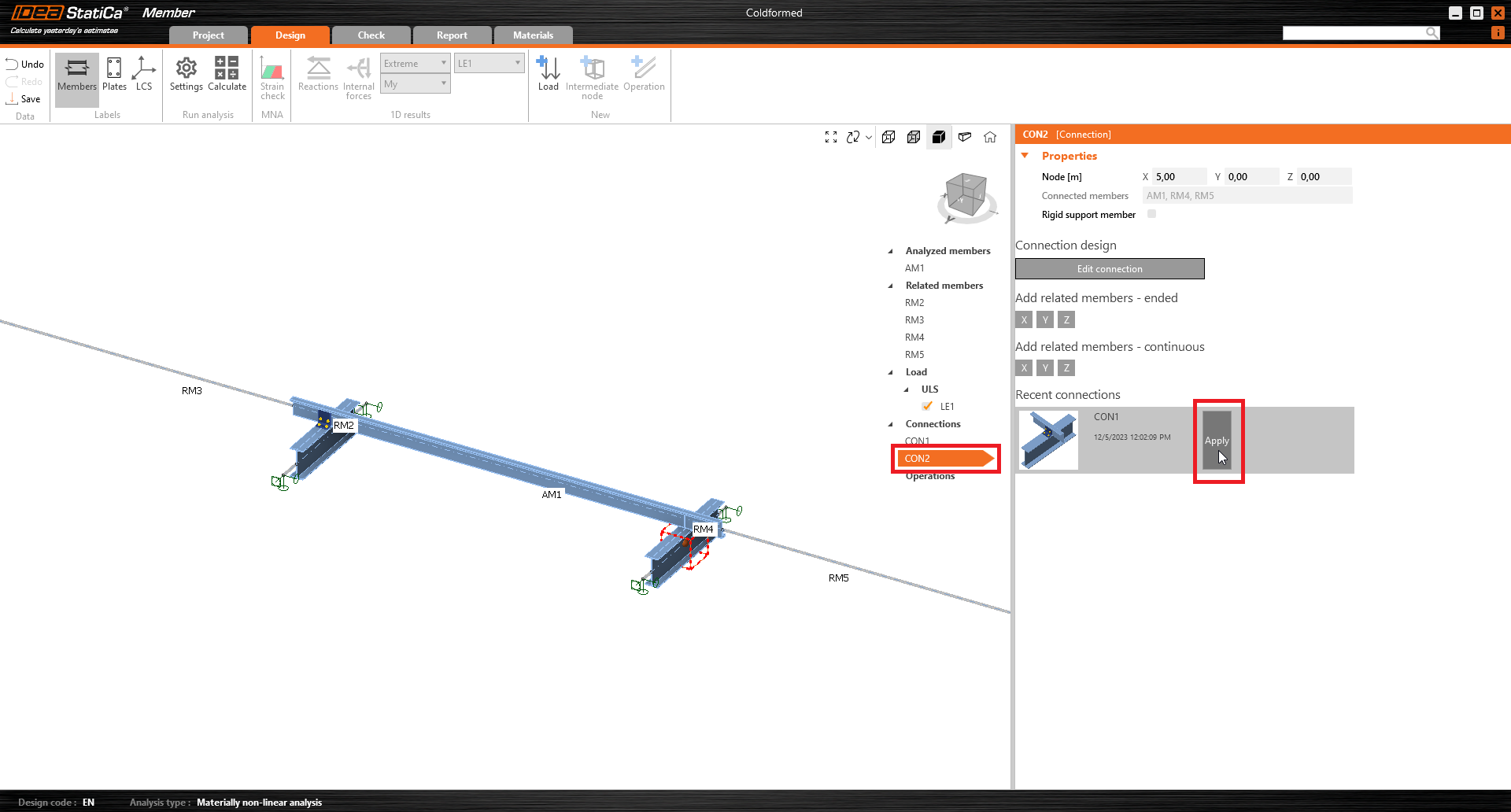Switch to the Design tab
Viewport: 1511px width, 812px height.
point(290,35)
